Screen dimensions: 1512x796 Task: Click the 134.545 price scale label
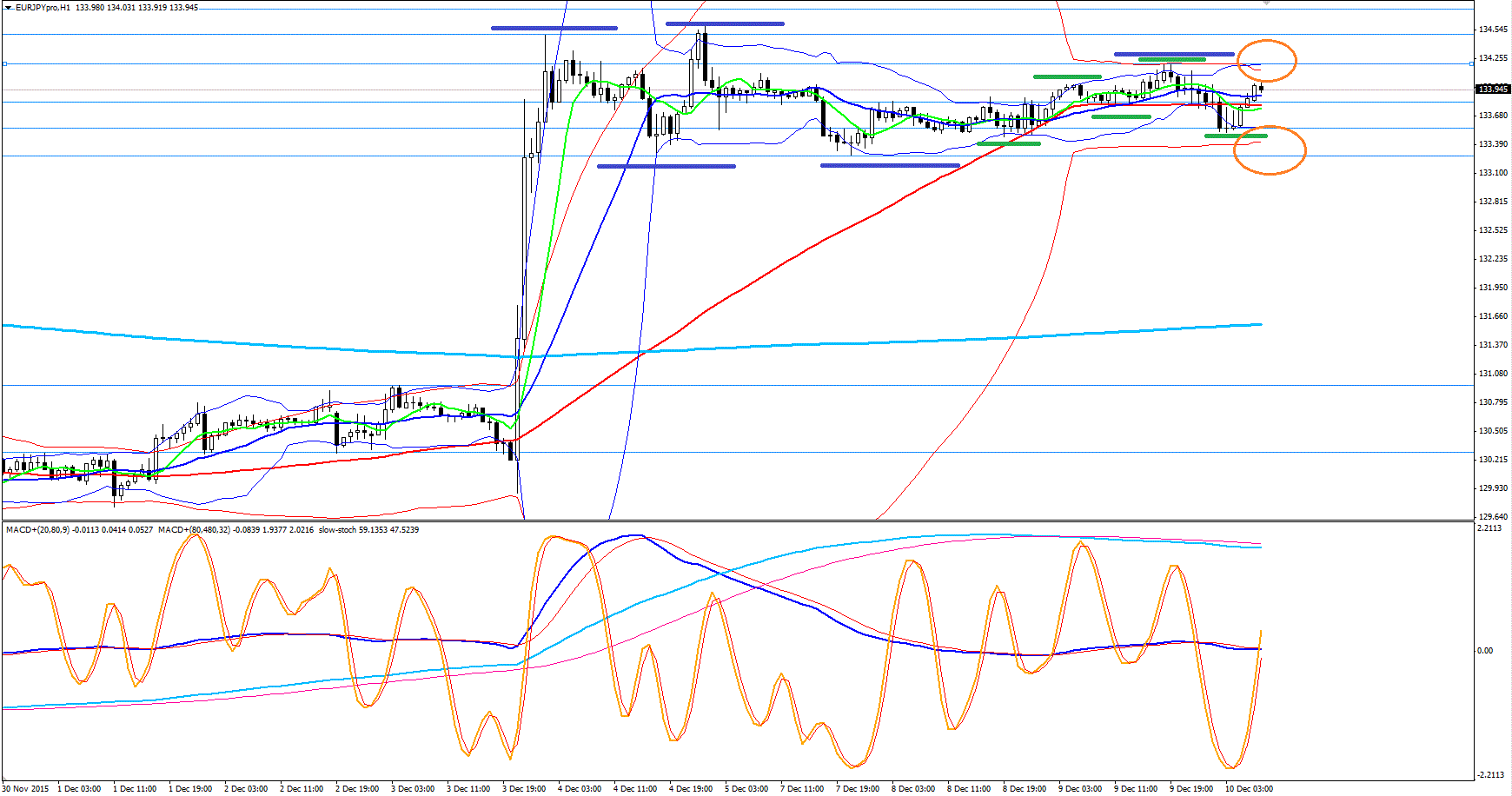coord(1493,30)
